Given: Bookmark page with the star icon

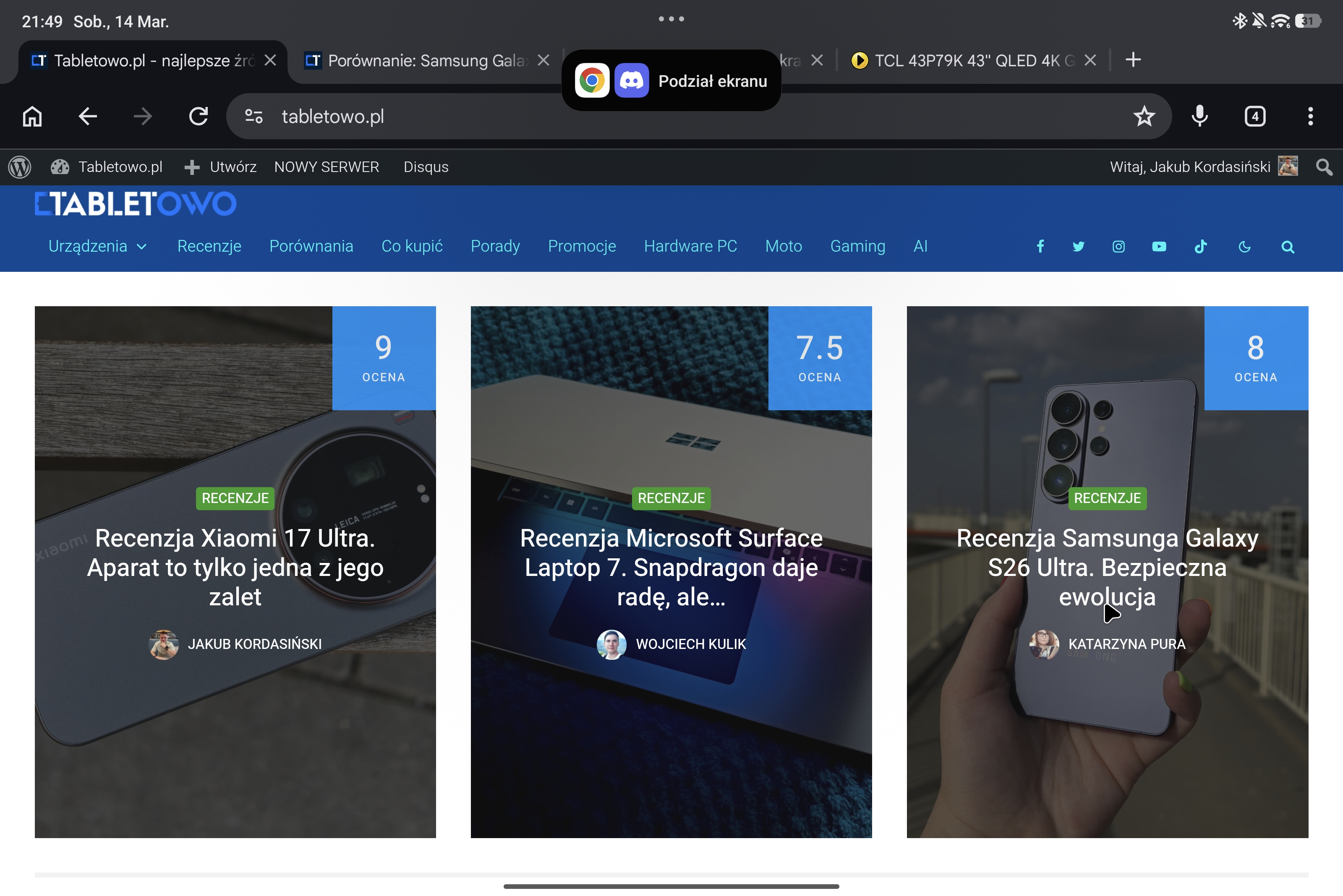Looking at the screenshot, I should 1144,117.
